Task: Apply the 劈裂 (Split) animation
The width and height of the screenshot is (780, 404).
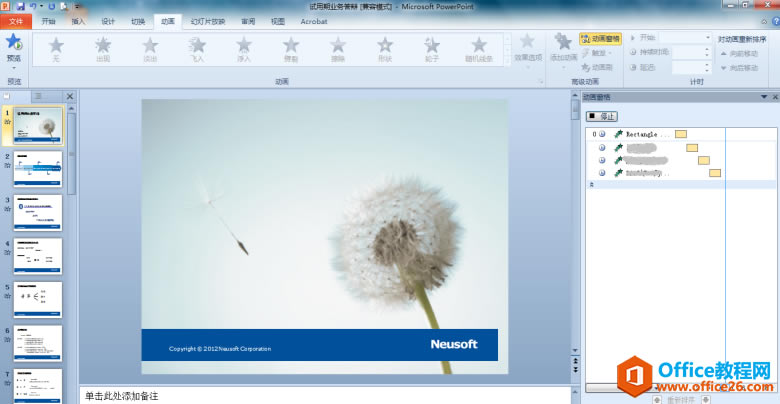Action: 291,49
